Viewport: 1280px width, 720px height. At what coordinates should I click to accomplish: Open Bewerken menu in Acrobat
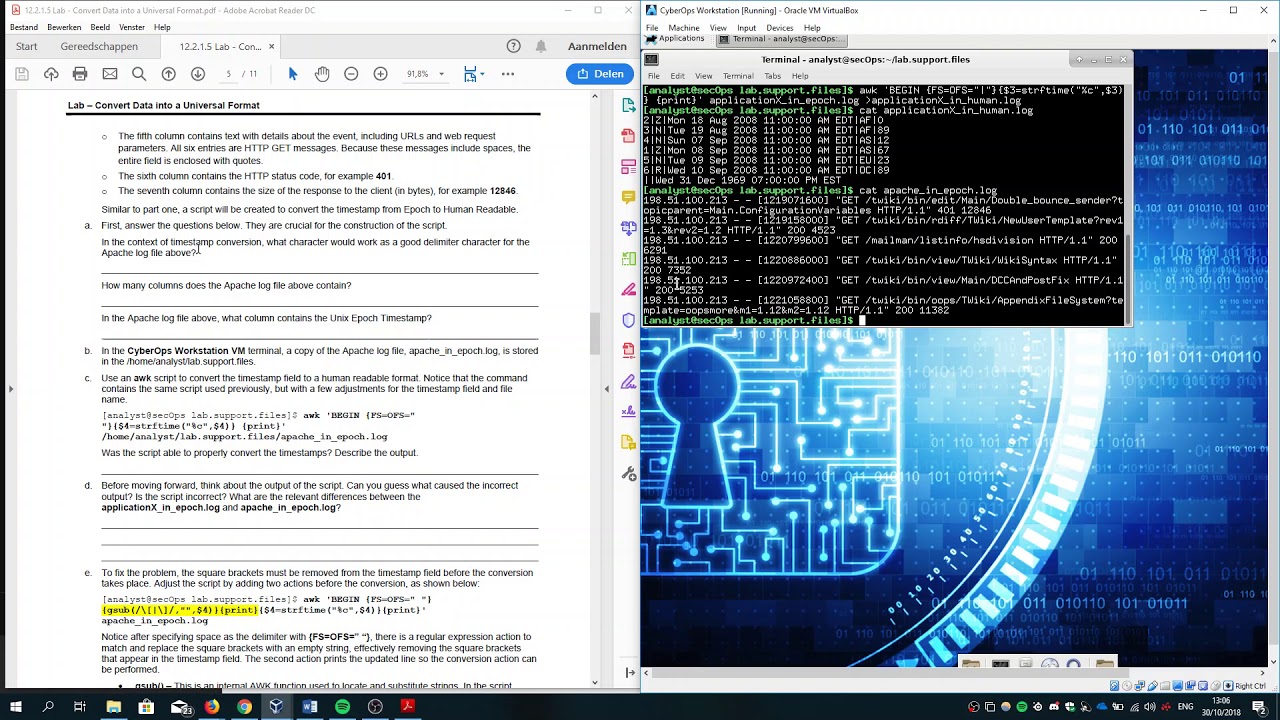point(64,27)
